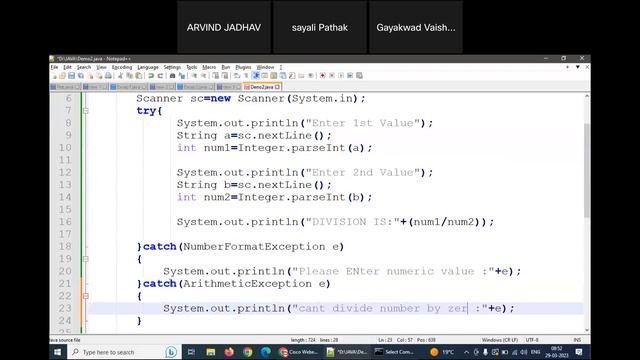Click the scrollbar up arrow in editor
The width and height of the screenshot is (640, 360).
[x=587, y=96]
